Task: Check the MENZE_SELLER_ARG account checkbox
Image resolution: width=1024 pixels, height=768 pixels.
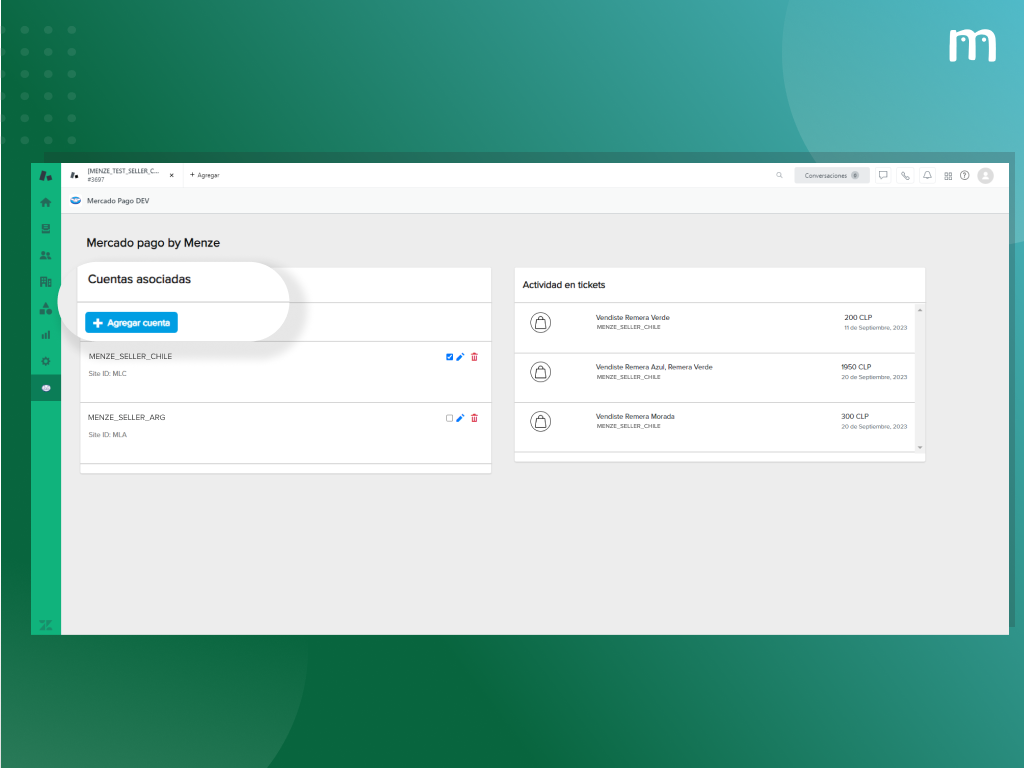Action: pyautogui.click(x=449, y=418)
